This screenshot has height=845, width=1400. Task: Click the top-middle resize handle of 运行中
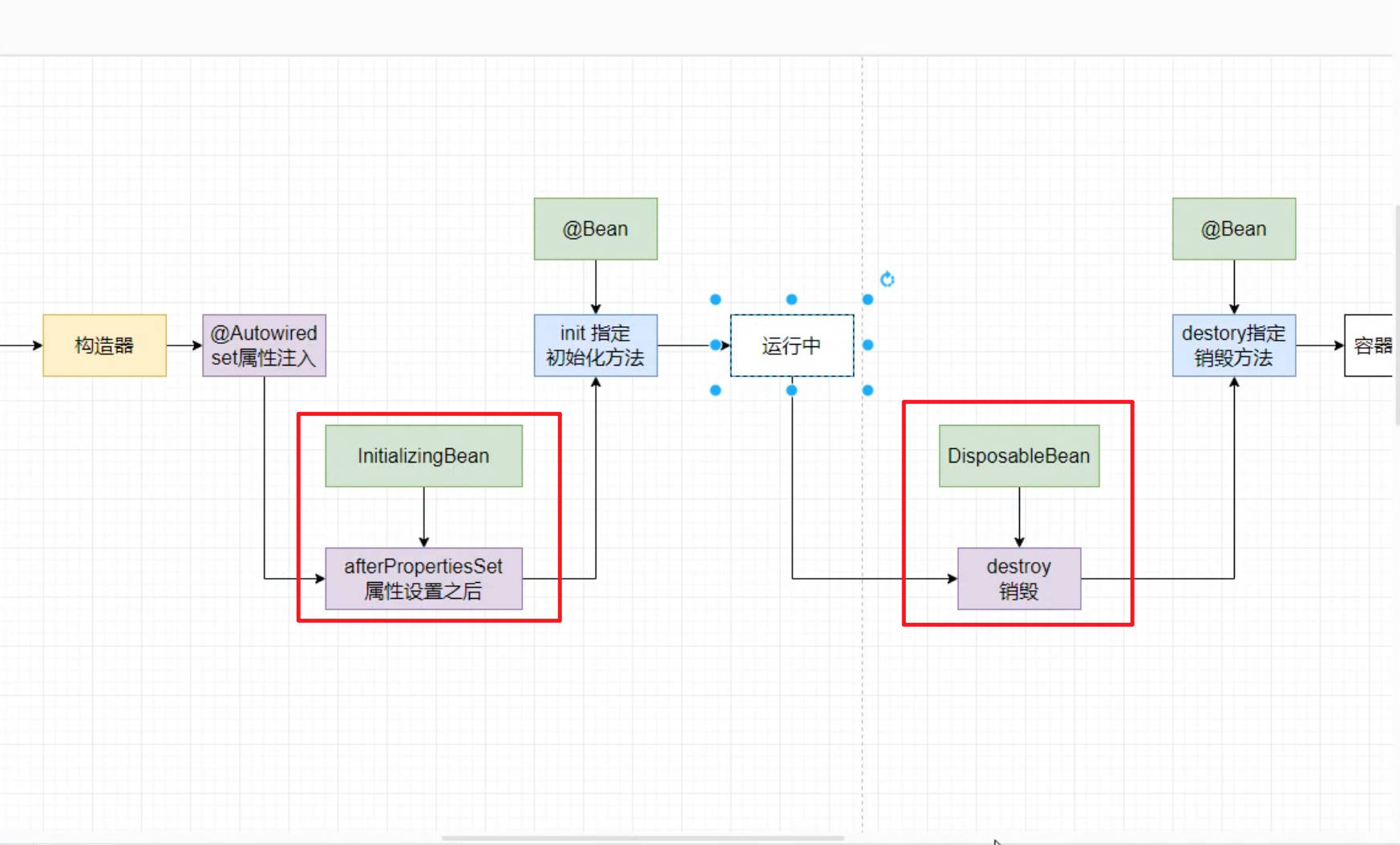(791, 300)
